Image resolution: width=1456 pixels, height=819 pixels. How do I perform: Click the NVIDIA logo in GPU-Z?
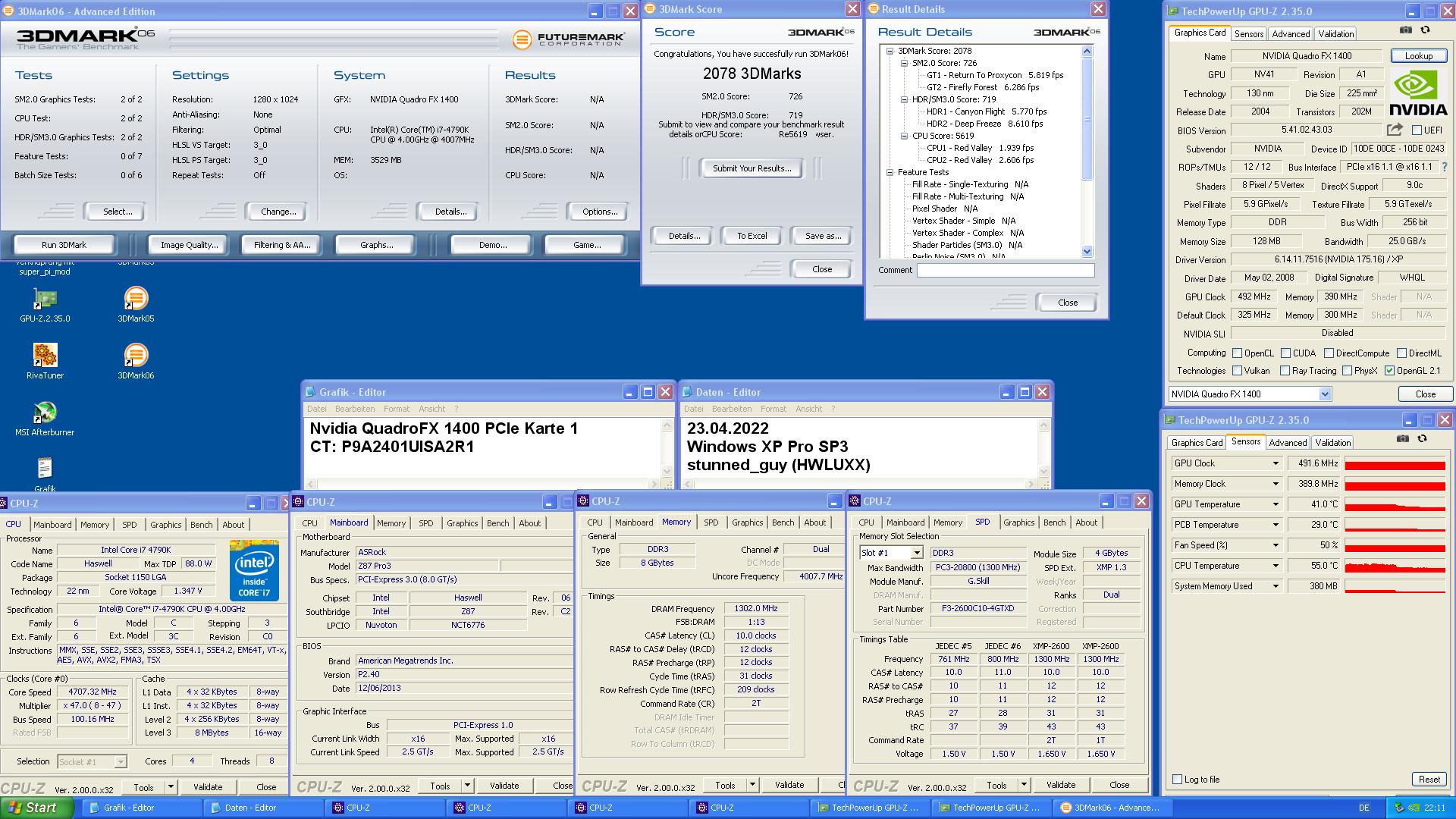(x=1419, y=93)
